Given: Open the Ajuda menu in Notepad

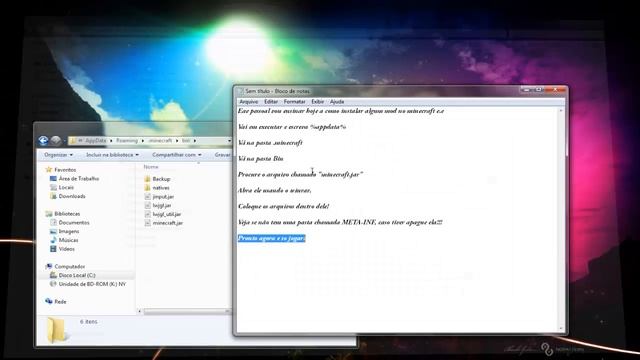Looking at the screenshot, I should pyautogui.click(x=337, y=102).
